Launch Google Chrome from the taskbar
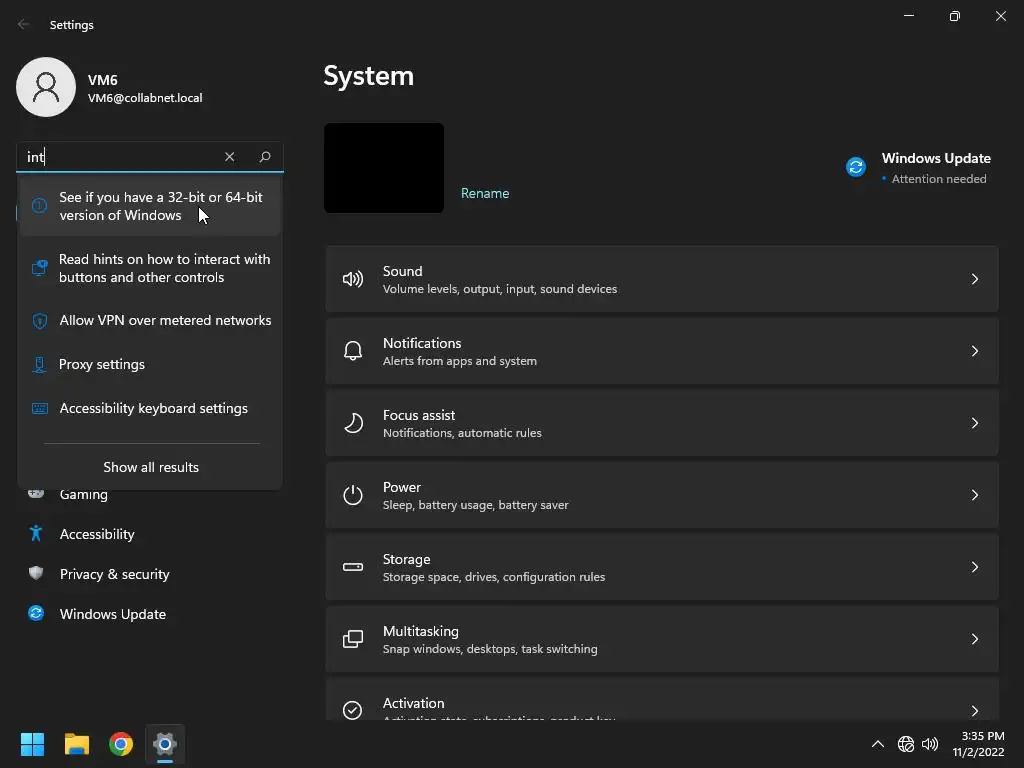Viewport: 1024px width, 768px height. [121, 744]
